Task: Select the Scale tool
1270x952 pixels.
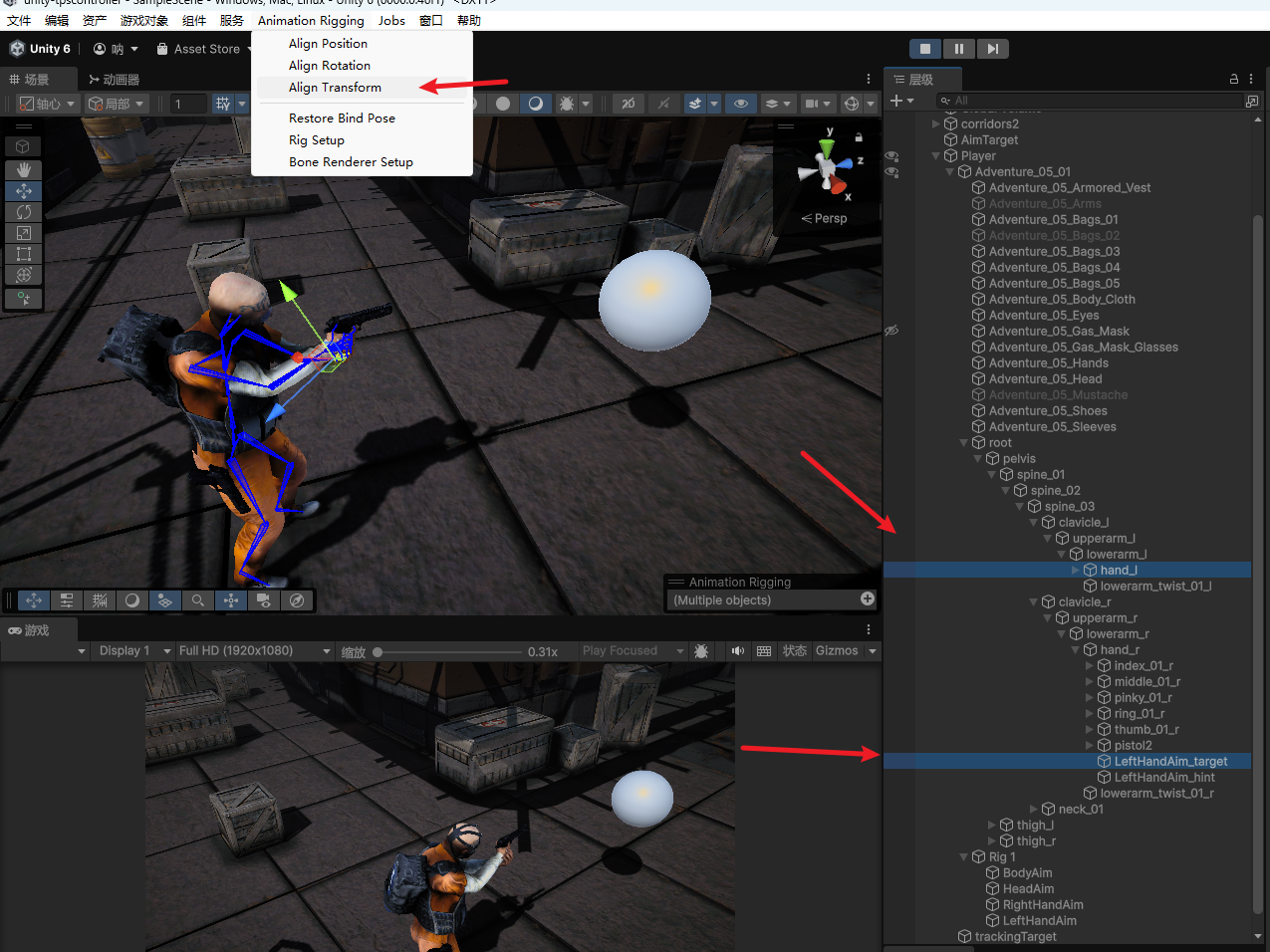Action: click(x=24, y=233)
